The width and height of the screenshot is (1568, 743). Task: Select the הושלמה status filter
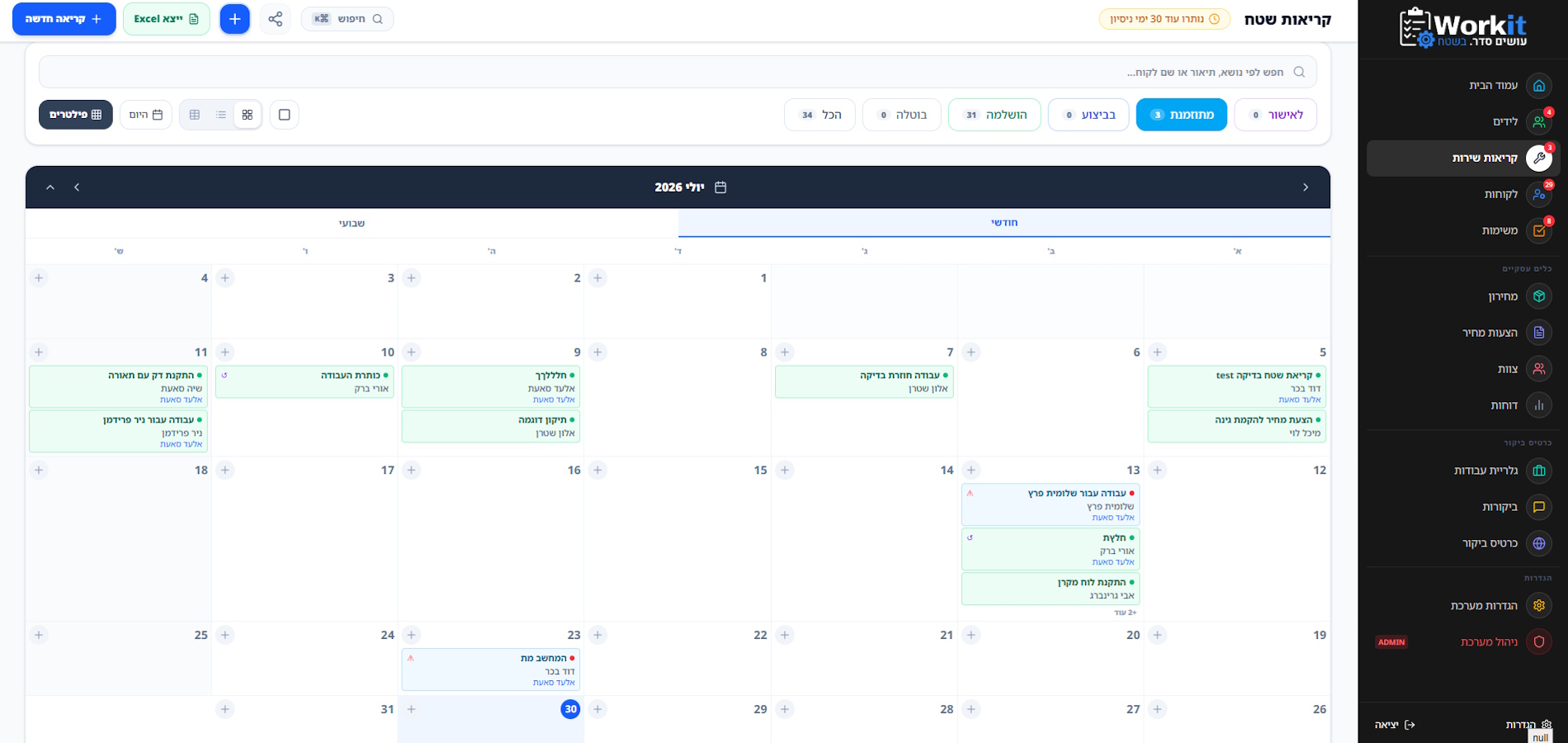tap(994, 115)
